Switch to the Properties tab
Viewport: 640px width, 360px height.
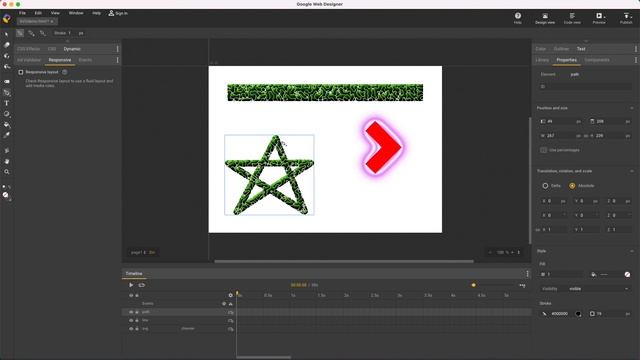[566, 60]
